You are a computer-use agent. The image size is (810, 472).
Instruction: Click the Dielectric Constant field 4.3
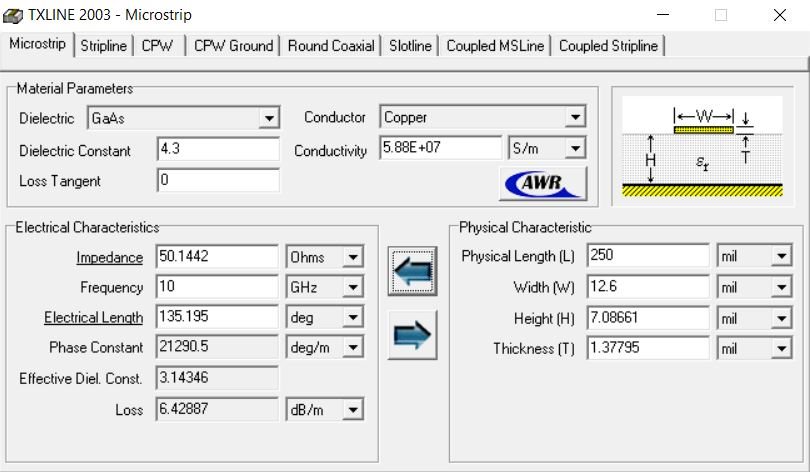pyautogui.click(x=218, y=149)
